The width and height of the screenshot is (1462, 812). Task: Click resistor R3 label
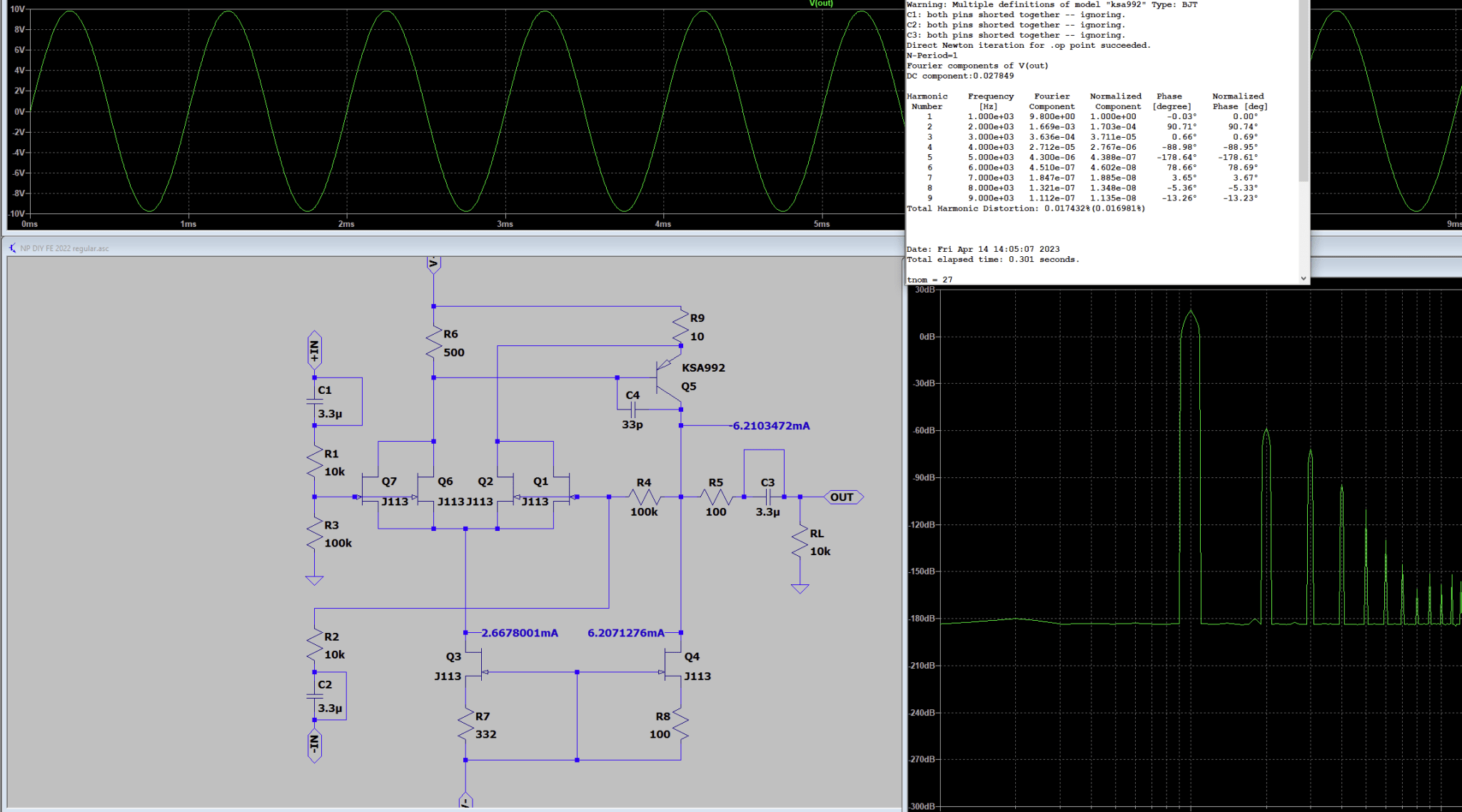(x=331, y=525)
